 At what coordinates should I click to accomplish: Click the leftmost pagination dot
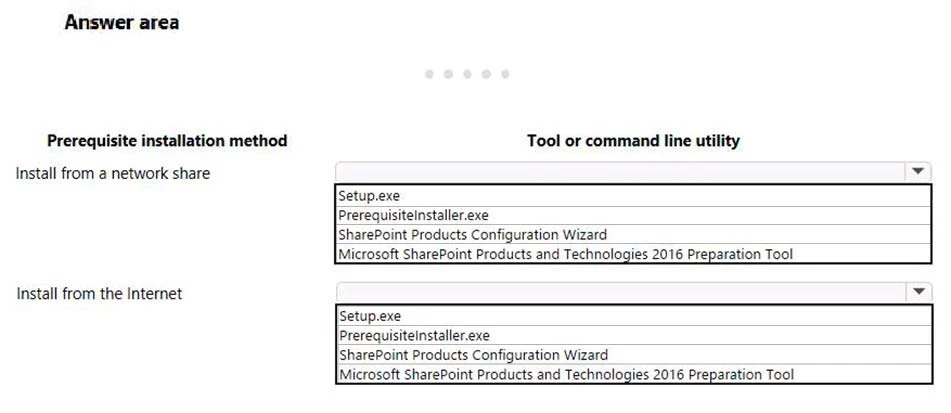tap(429, 74)
